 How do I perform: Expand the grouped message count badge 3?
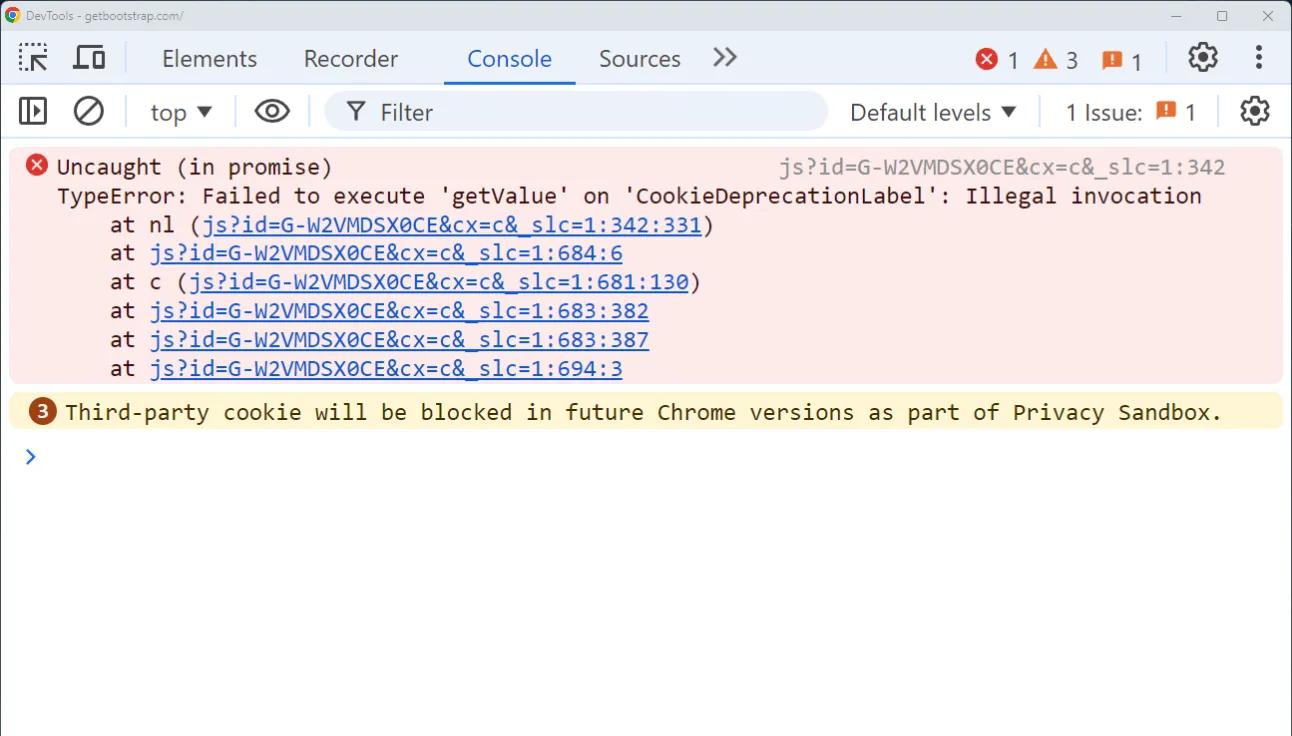pyautogui.click(x=42, y=411)
